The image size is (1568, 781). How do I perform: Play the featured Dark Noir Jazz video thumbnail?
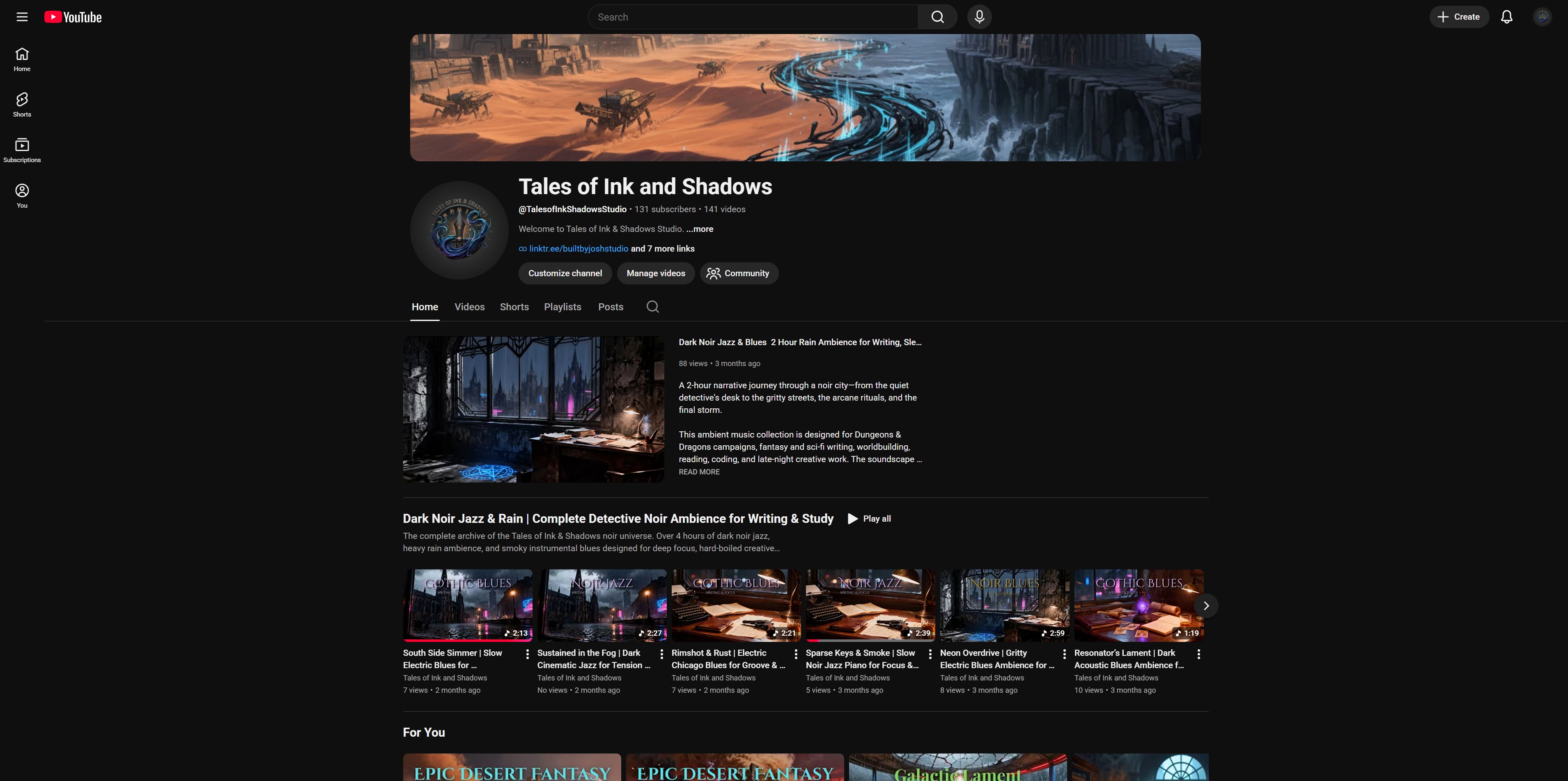pos(534,409)
